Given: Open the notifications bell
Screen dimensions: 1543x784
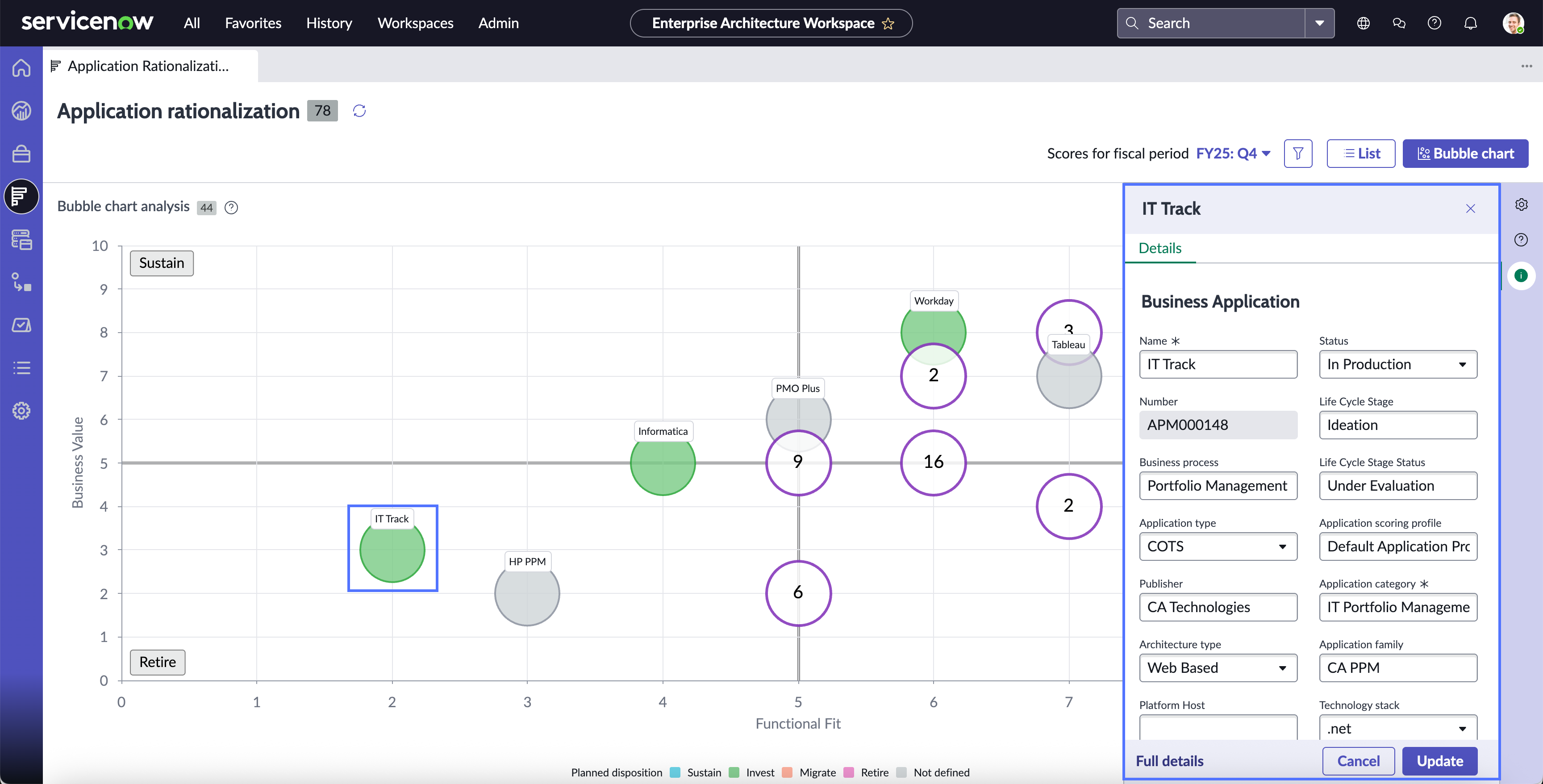Looking at the screenshot, I should point(1471,23).
